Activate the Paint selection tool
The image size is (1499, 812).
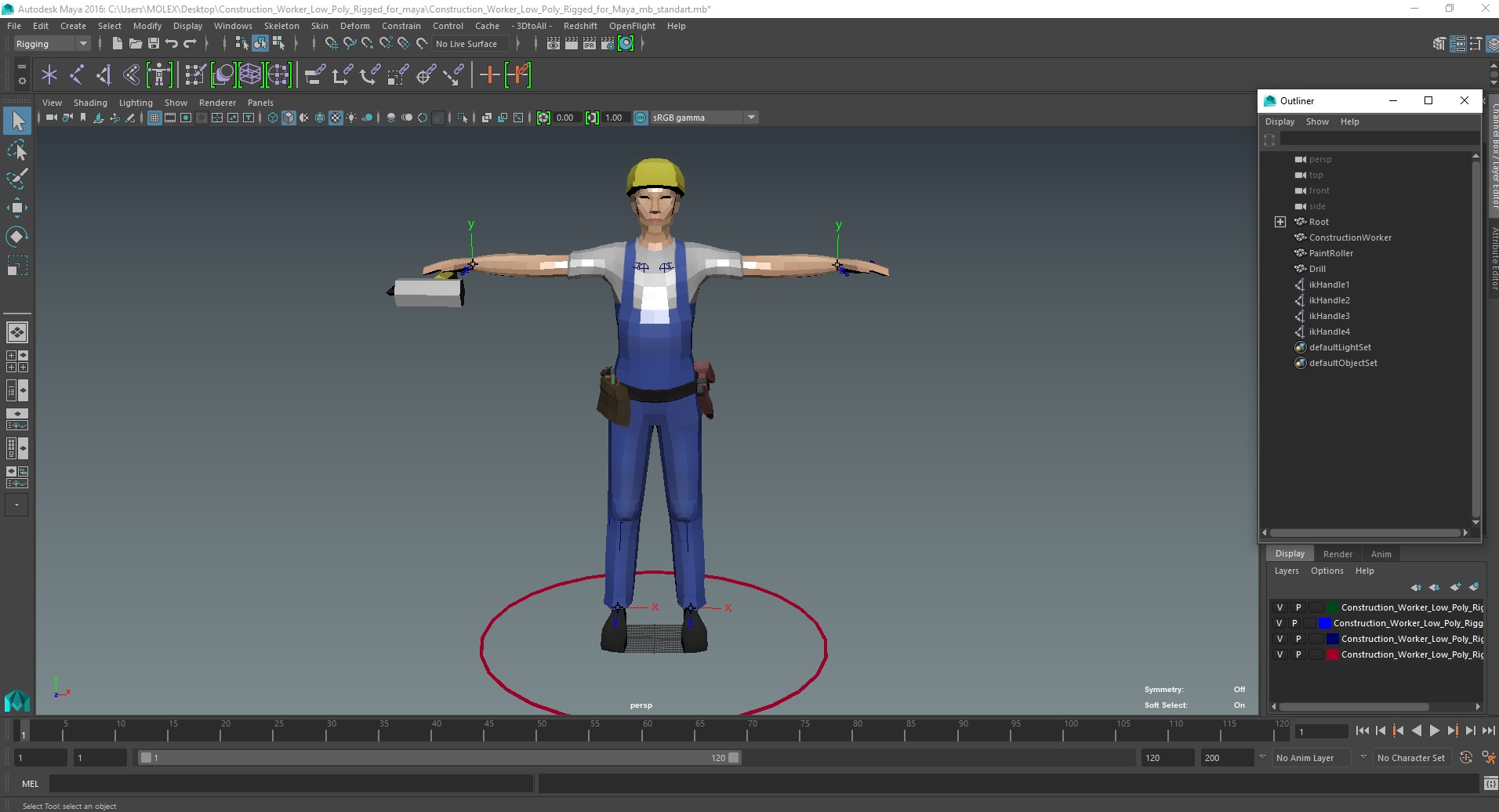[x=16, y=179]
